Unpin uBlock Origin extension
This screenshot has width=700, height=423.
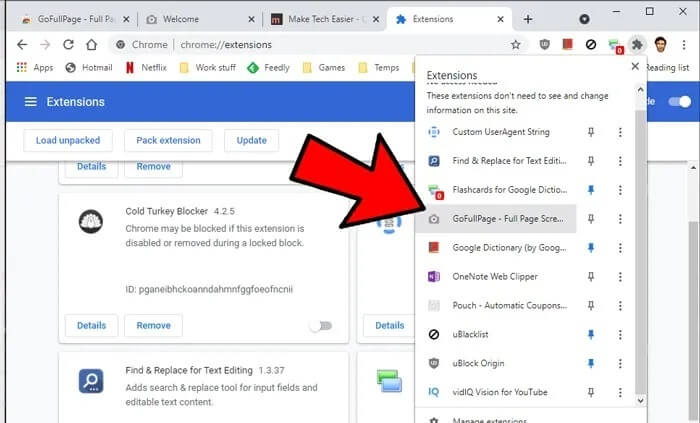tap(591, 364)
